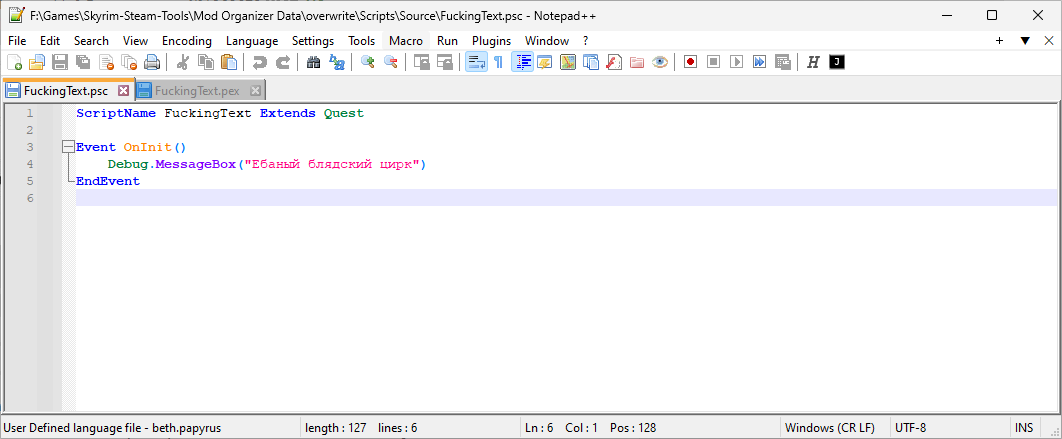
Task: Close the FuckingText.psc tab
Action: coord(123,90)
